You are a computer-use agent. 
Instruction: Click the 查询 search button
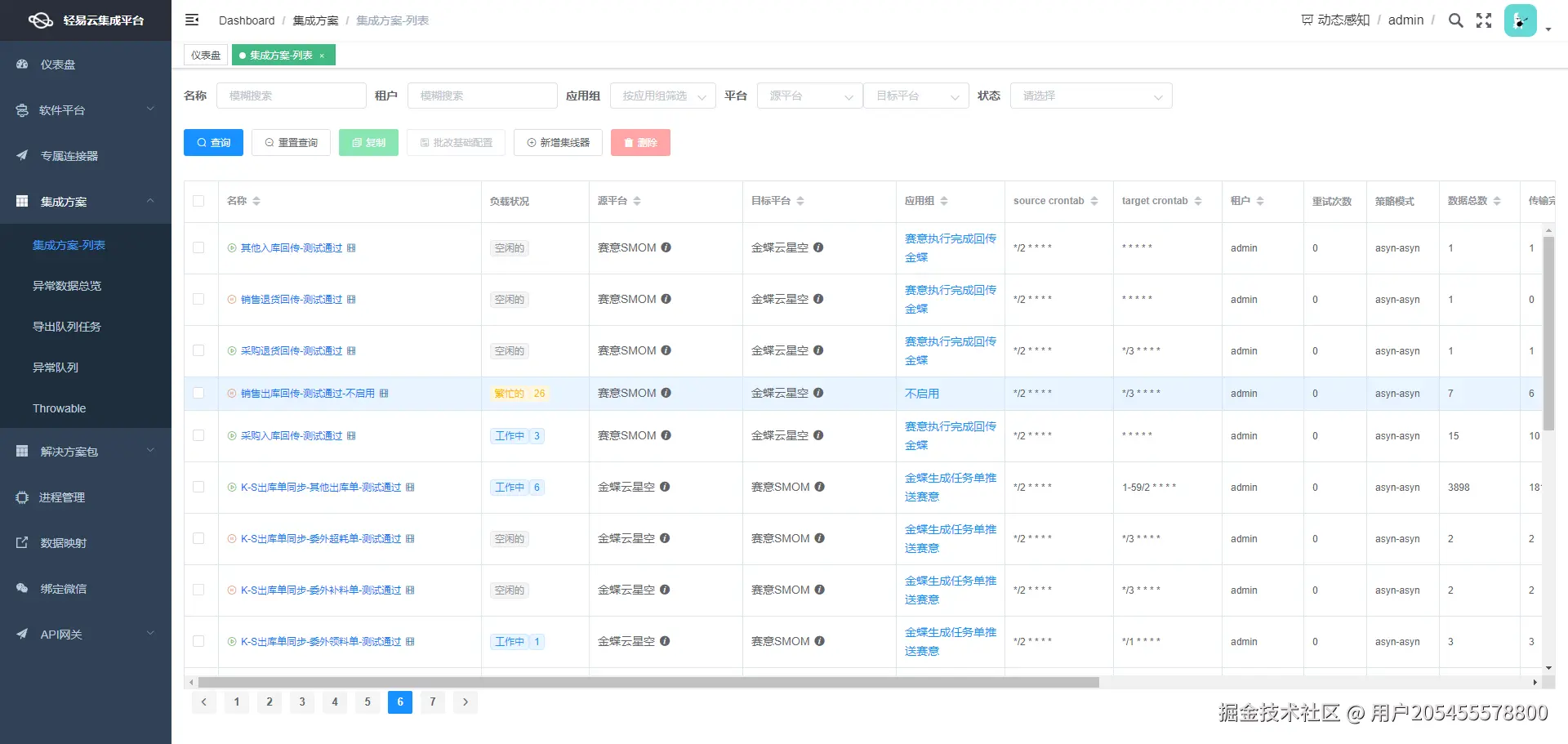tap(213, 142)
